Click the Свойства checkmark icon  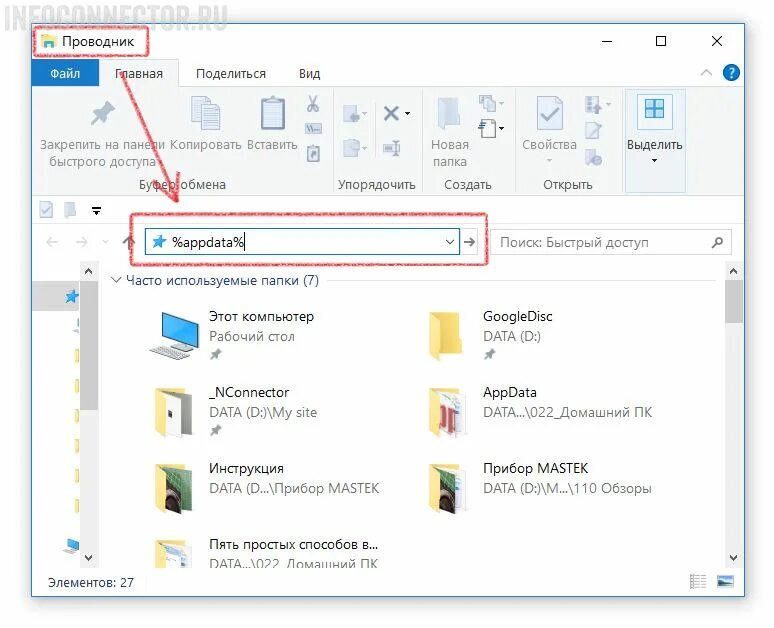(x=549, y=114)
